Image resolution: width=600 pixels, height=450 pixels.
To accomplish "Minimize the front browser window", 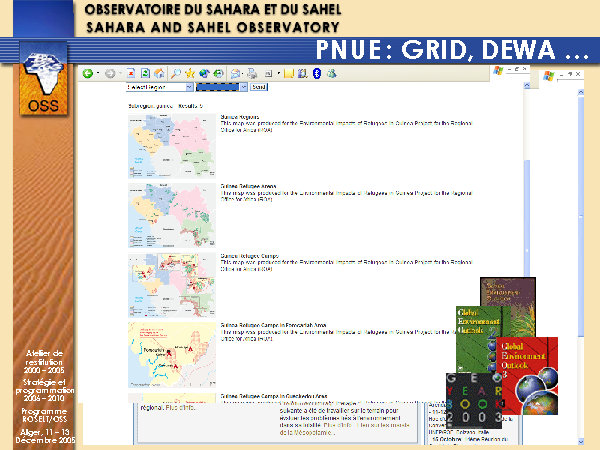I will [x=510, y=69].
